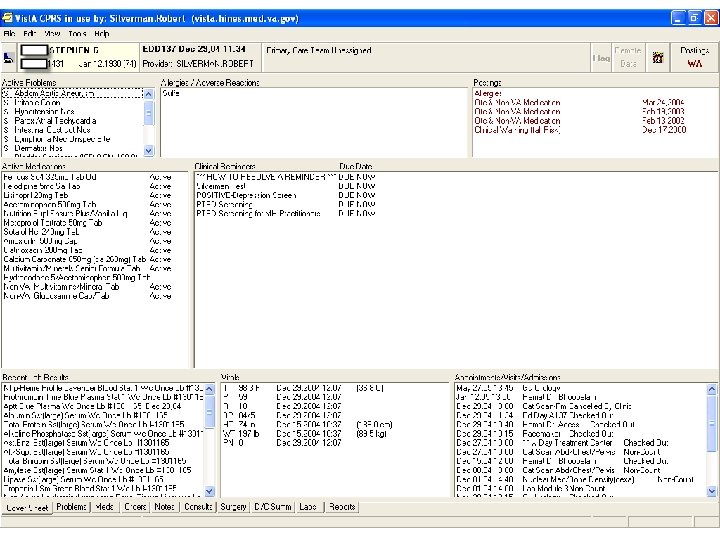The height and width of the screenshot is (540, 720).
Task: Open the Tools menu
Action: click(76, 33)
